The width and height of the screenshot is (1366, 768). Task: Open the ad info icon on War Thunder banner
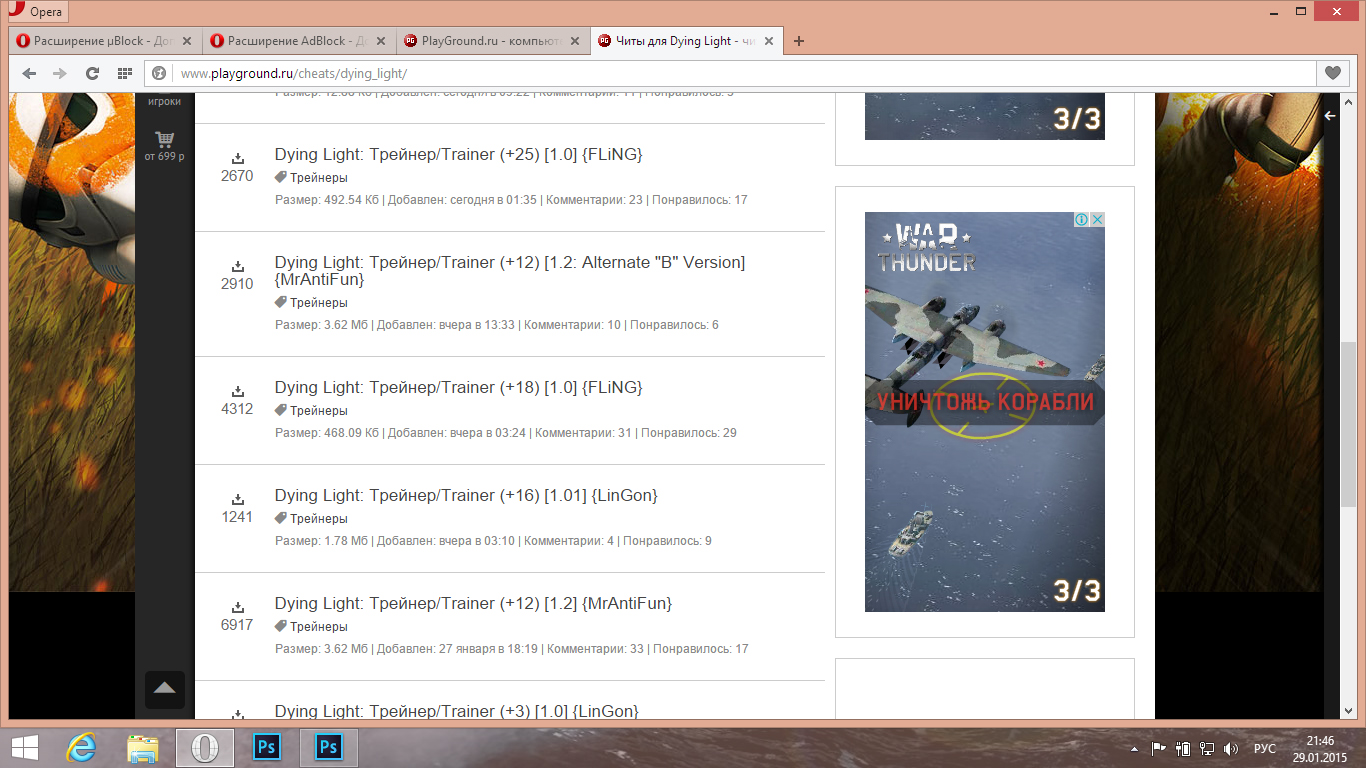pos(1081,220)
